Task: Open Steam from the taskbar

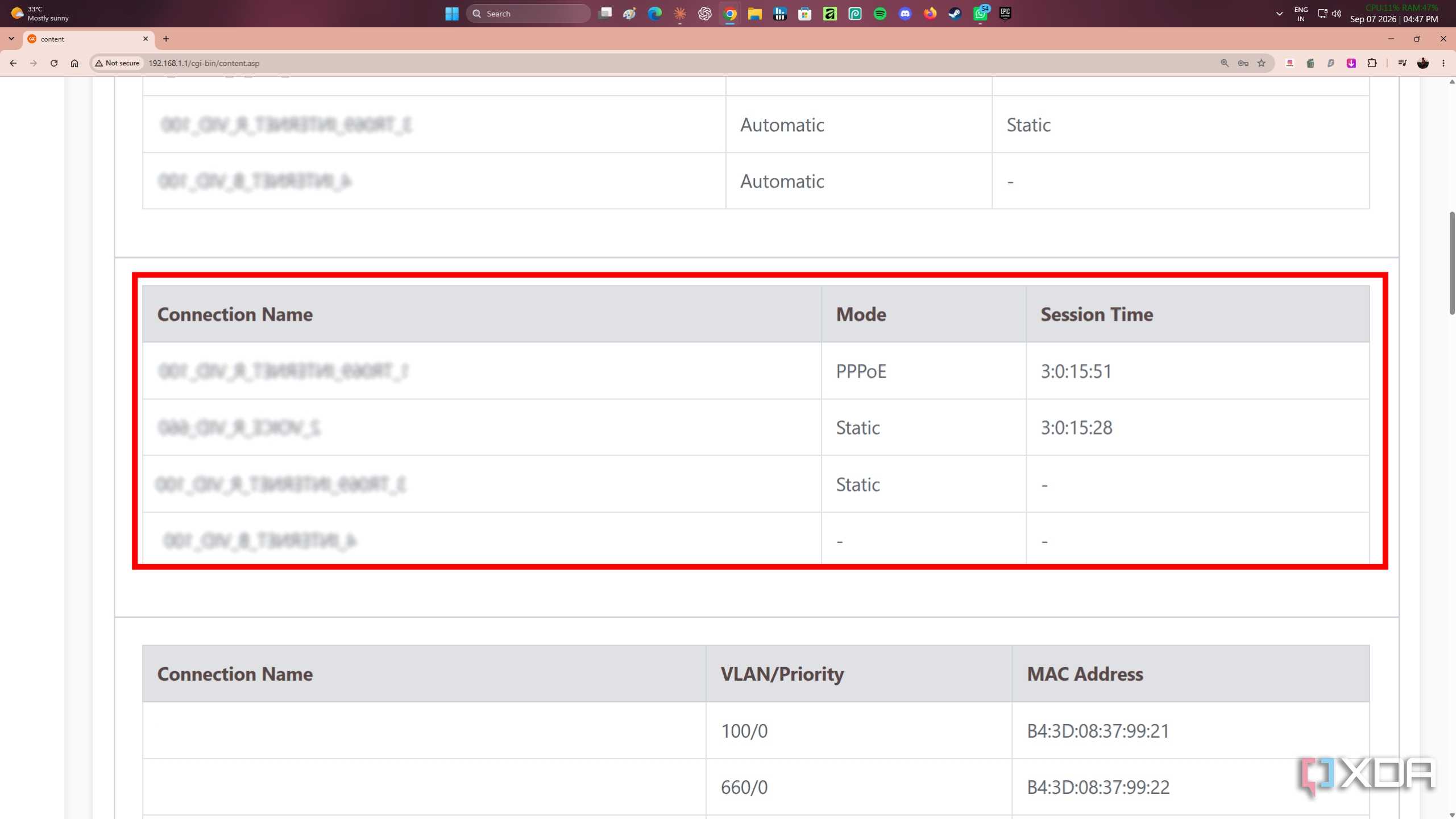Action: click(955, 14)
